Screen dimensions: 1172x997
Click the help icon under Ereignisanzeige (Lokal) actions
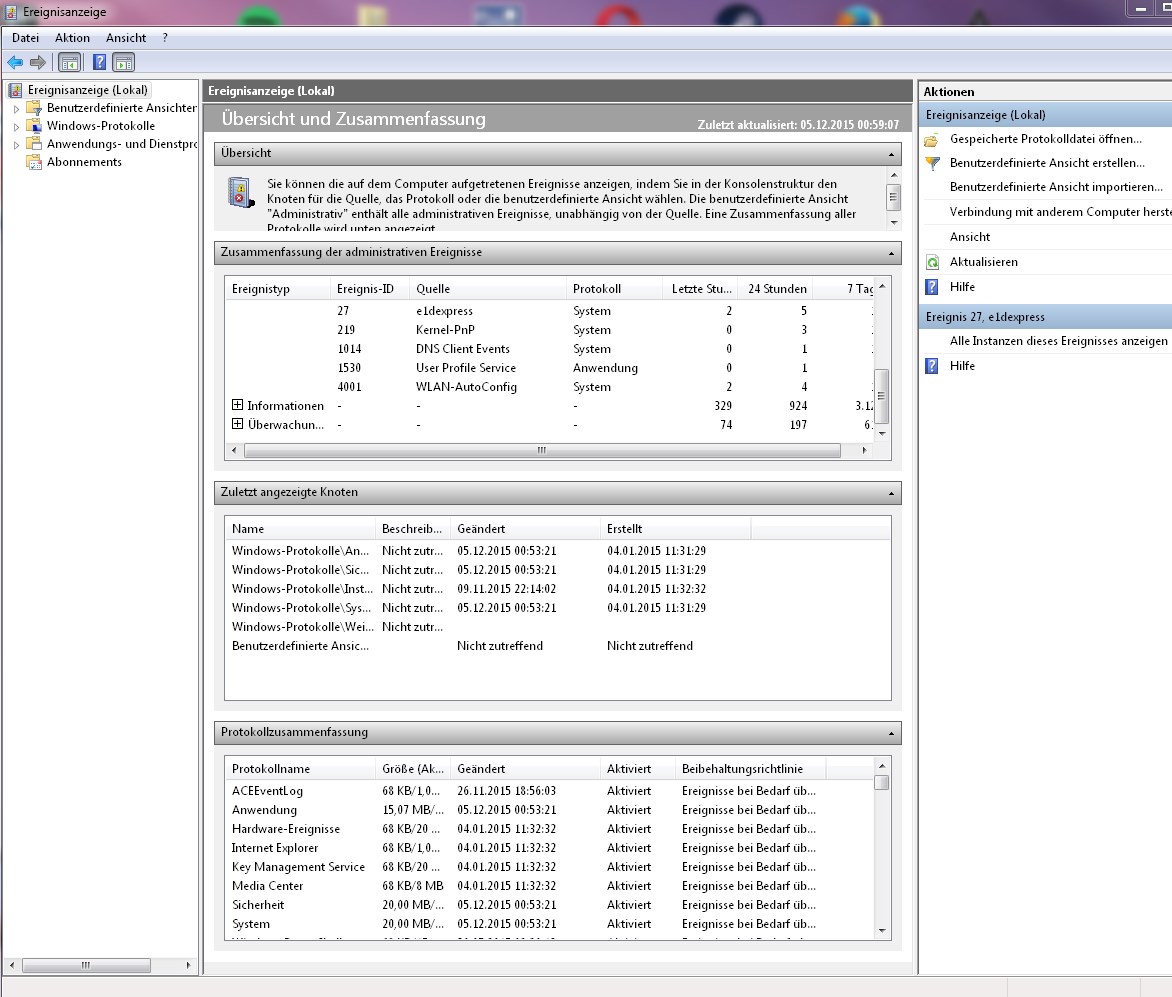tap(932, 287)
